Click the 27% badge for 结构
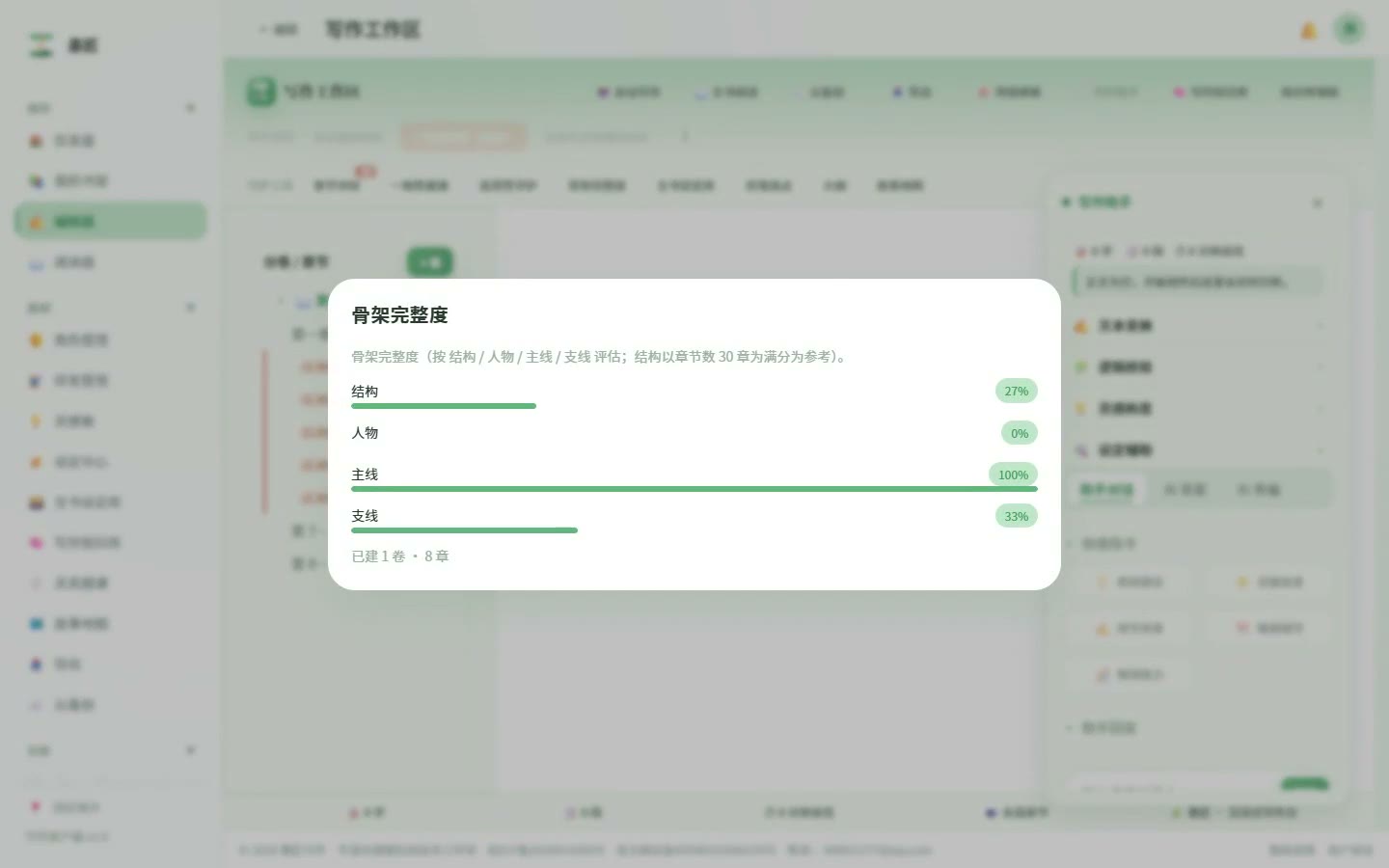The width and height of the screenshot is (1389, 868). tap(1016, 391)
